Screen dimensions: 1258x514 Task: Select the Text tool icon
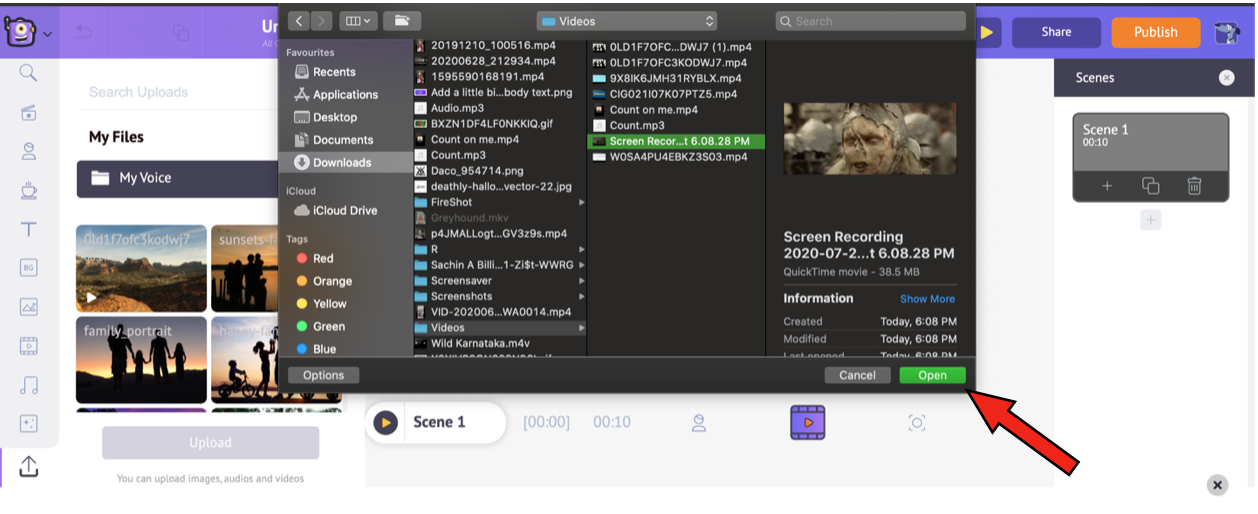click(29, 229)
